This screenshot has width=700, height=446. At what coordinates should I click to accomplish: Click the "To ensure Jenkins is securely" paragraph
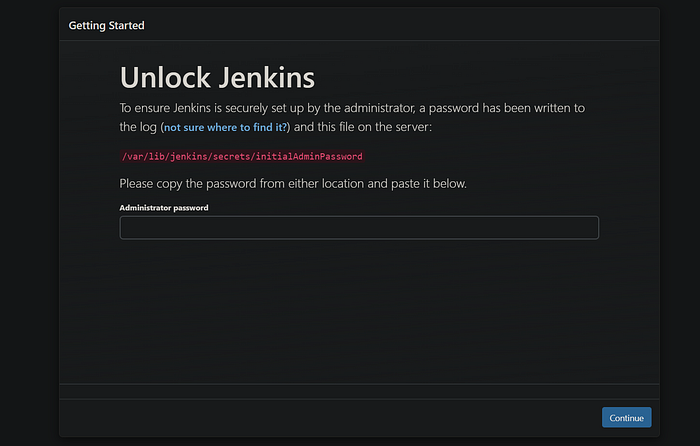click(352, 117)
